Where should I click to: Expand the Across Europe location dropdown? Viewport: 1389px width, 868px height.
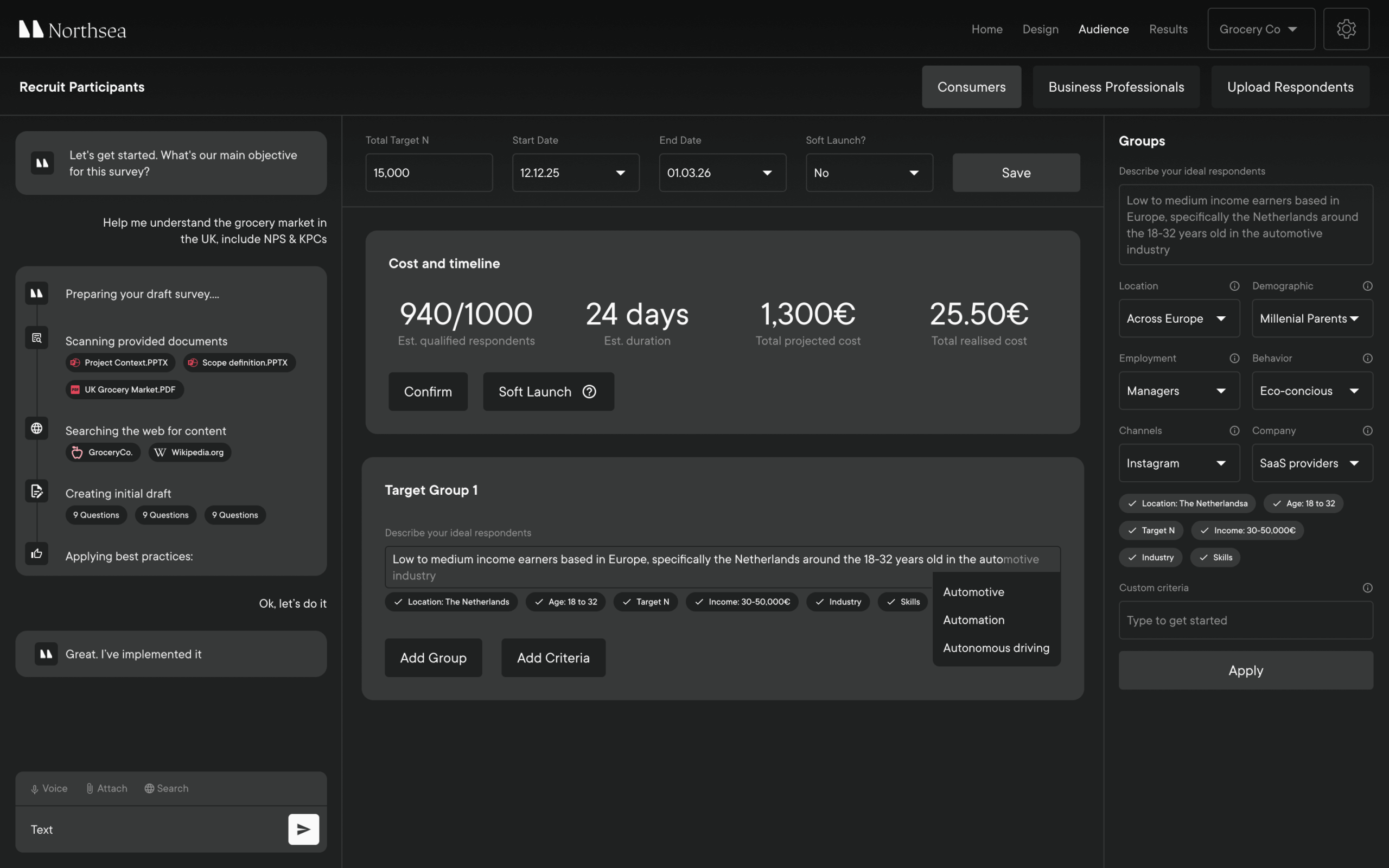(1179, 318)
